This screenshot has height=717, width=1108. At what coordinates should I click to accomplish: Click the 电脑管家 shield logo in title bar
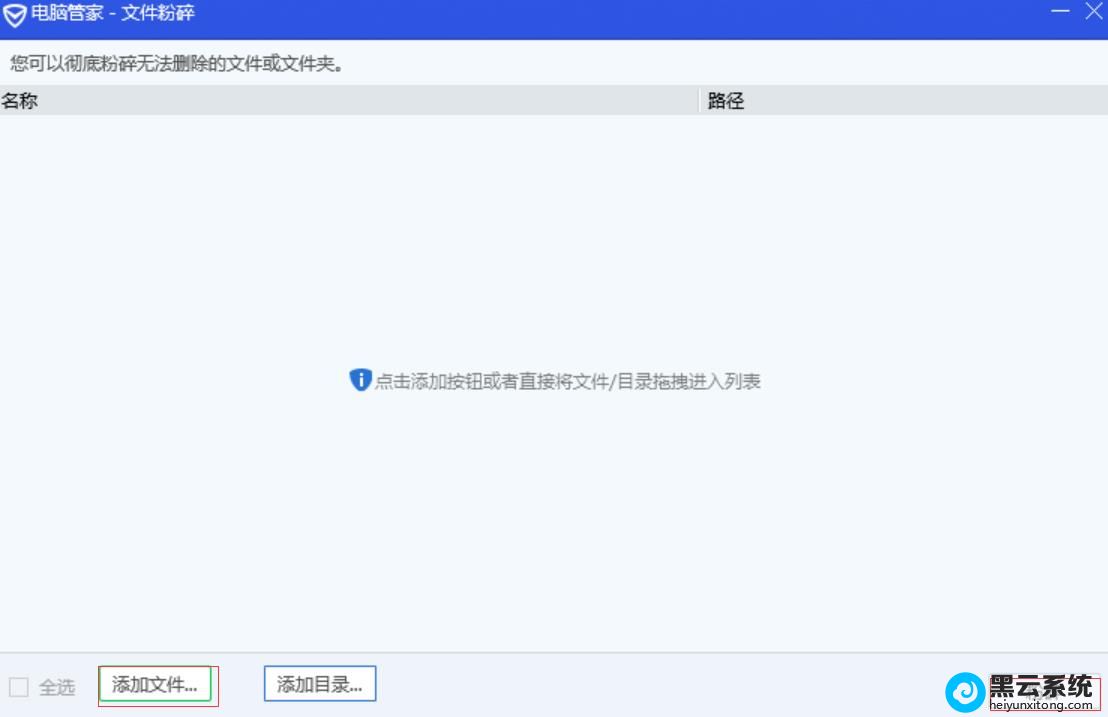point(15,16)
